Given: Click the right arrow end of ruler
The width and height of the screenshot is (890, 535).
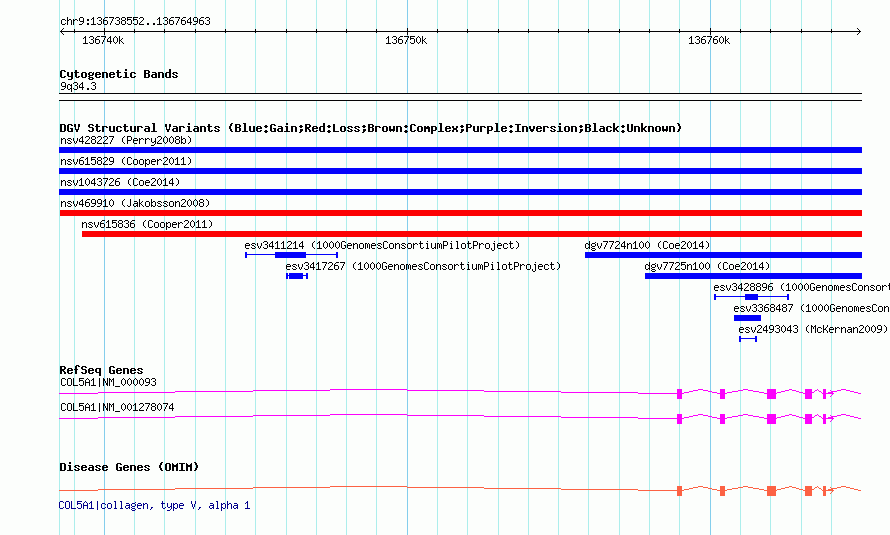Looking at the screenshot, I should pyautogui.click(x=858, y=32).
